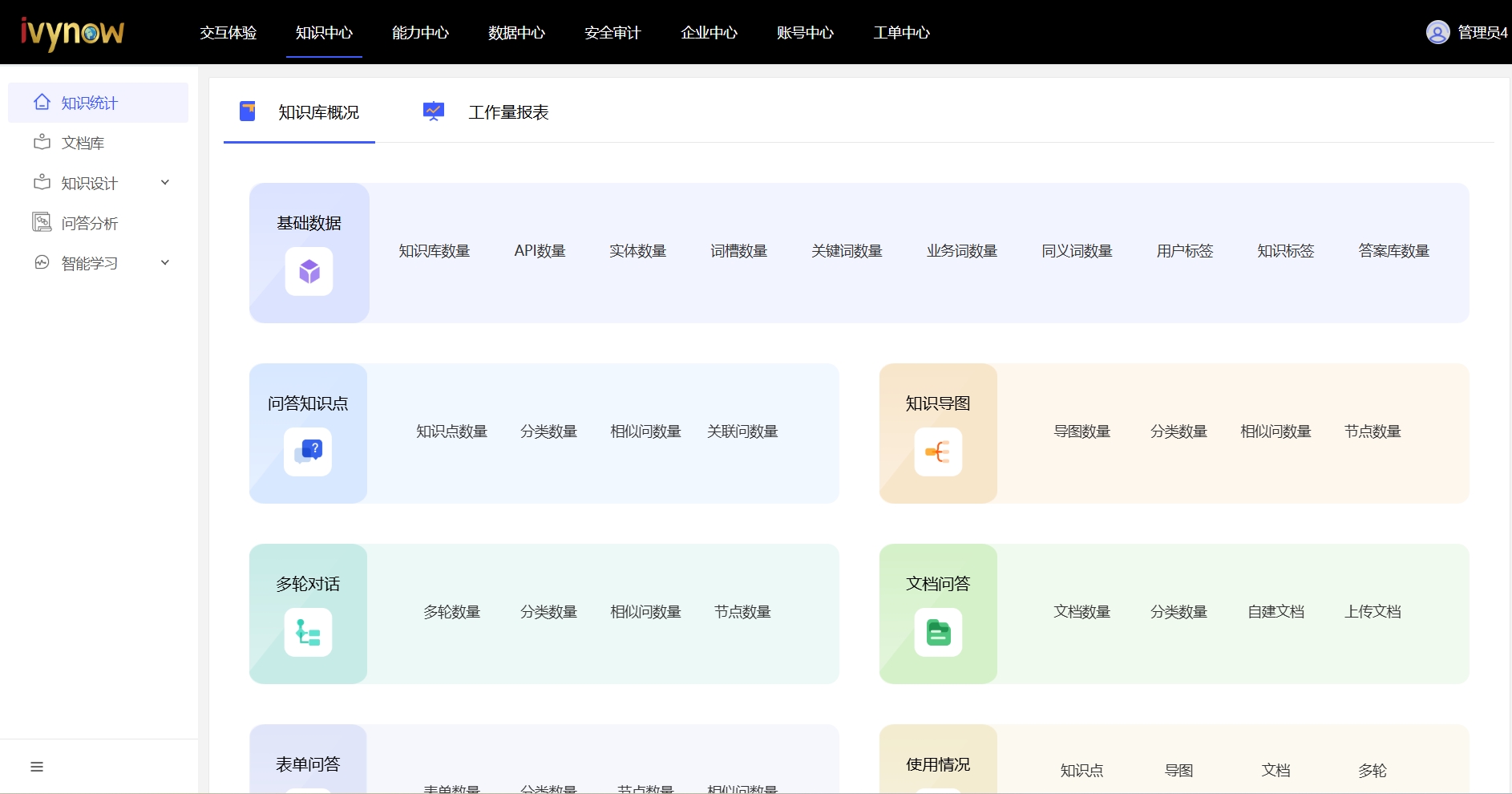Click 知识库数量 in 基础数据
Screen dimensions: 1512x794
click(435, 251)
